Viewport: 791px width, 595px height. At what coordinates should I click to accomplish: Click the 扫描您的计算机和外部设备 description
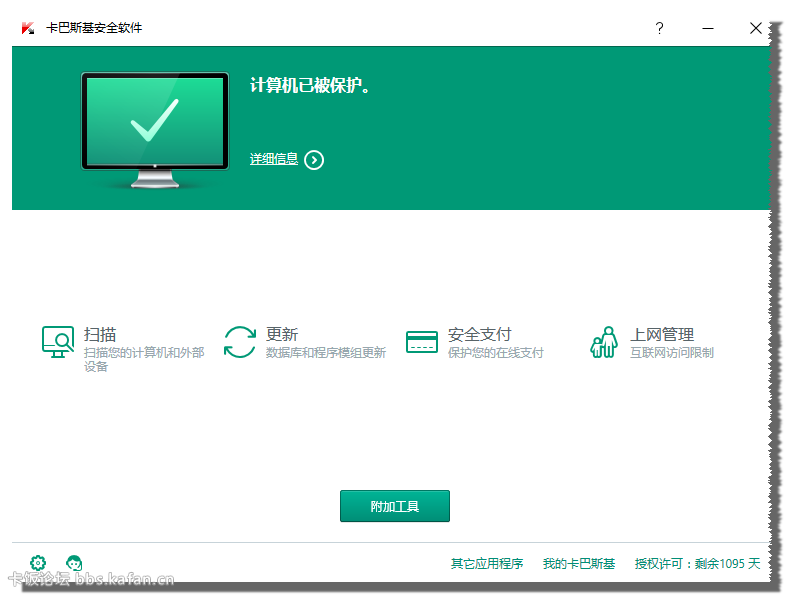(144, 359)
